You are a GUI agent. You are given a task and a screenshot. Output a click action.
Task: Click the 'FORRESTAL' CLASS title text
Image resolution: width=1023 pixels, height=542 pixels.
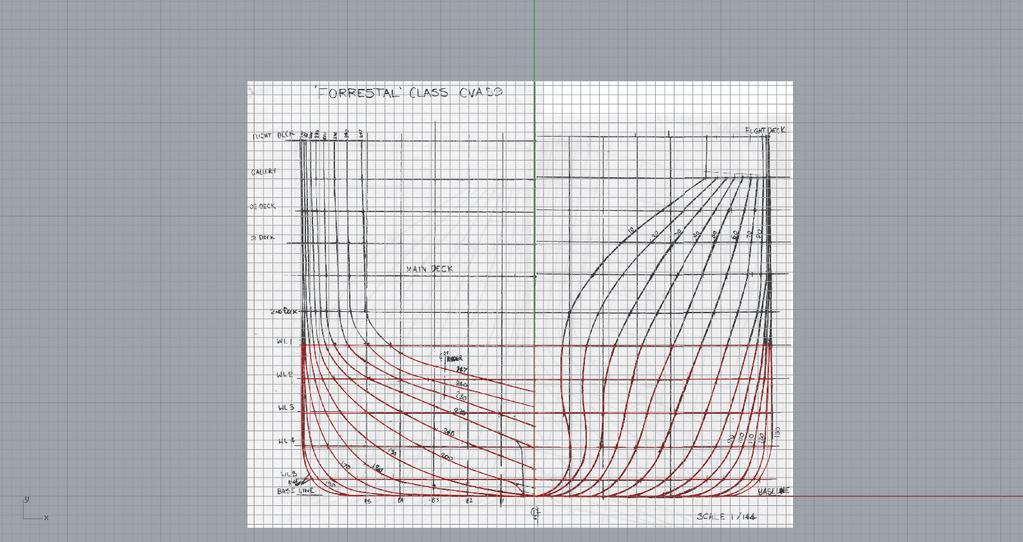(406, 92)
